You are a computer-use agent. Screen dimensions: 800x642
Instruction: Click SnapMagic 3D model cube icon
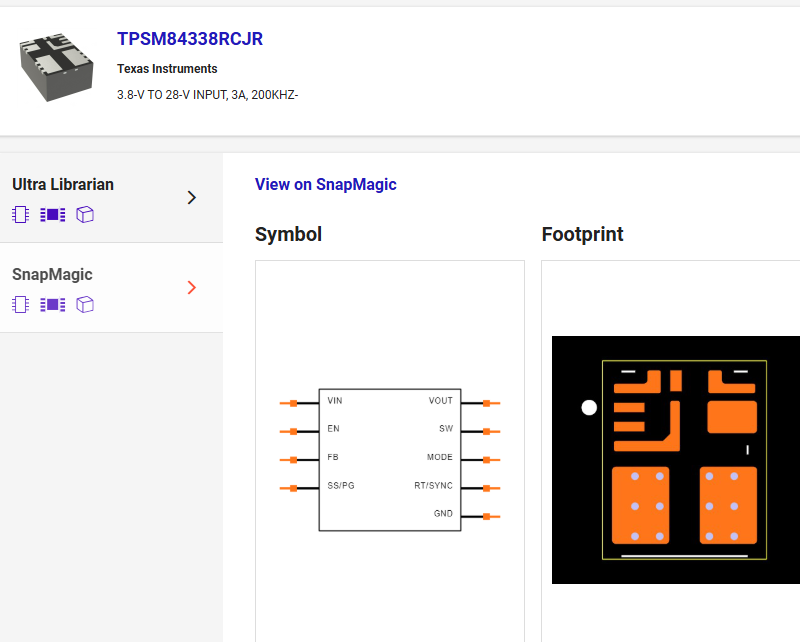[85, 305]
